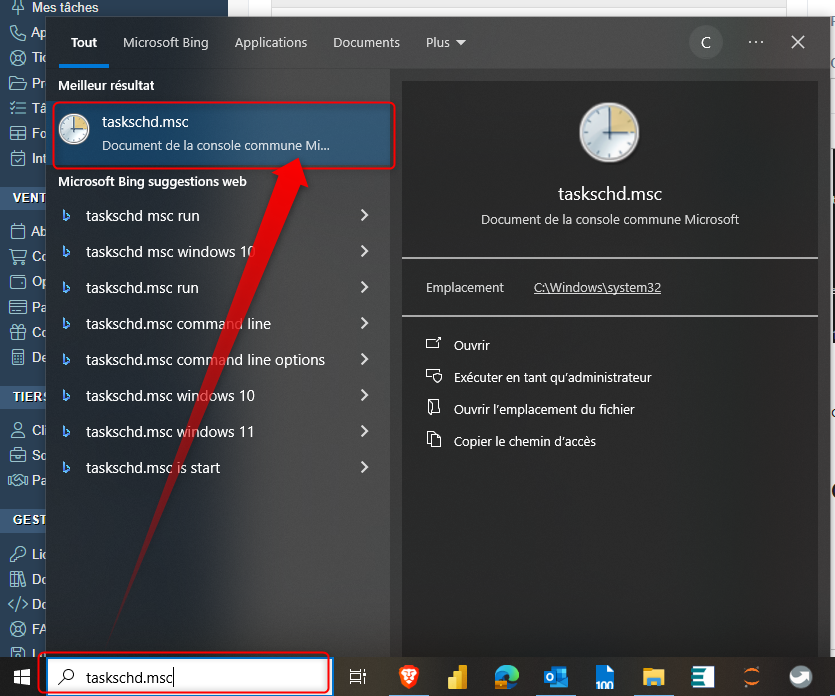Screen dimensions: 835x696
Task: Open Microsoft Edge from the taskbar
Action: click(x=506, y=677)
